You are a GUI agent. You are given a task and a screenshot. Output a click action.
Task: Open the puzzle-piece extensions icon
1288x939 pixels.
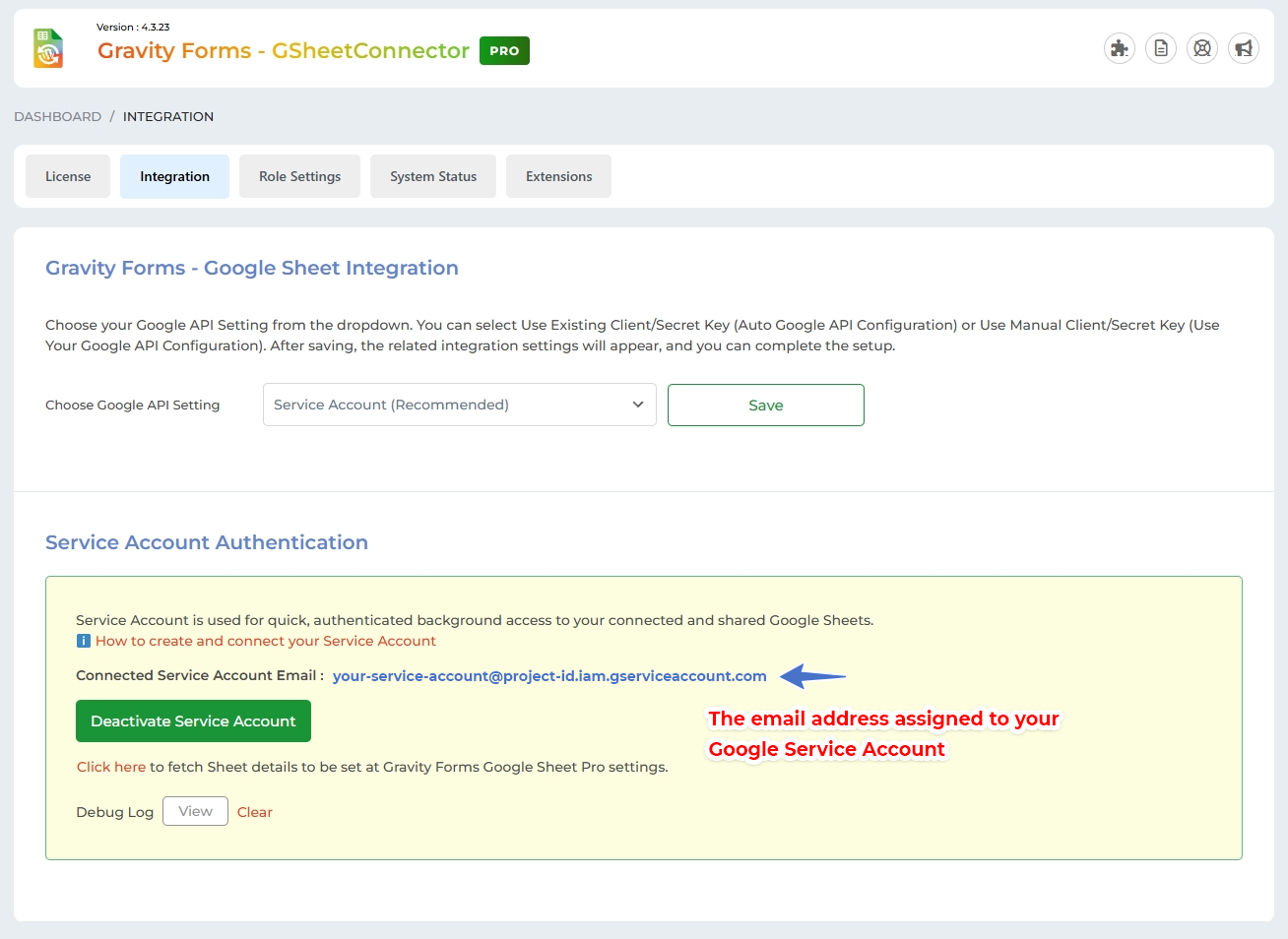pos(1120,48)
